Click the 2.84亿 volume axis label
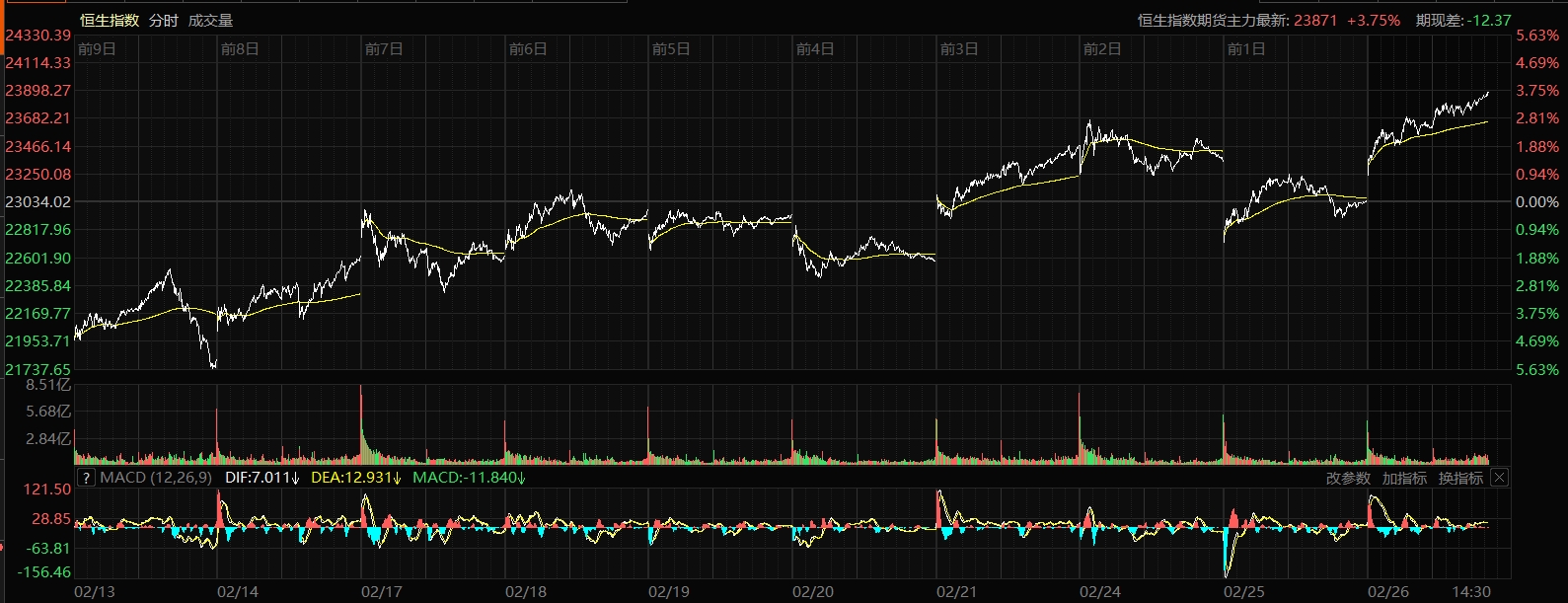The width and height of the screenshot is (1568, 603). coord(48,439)
